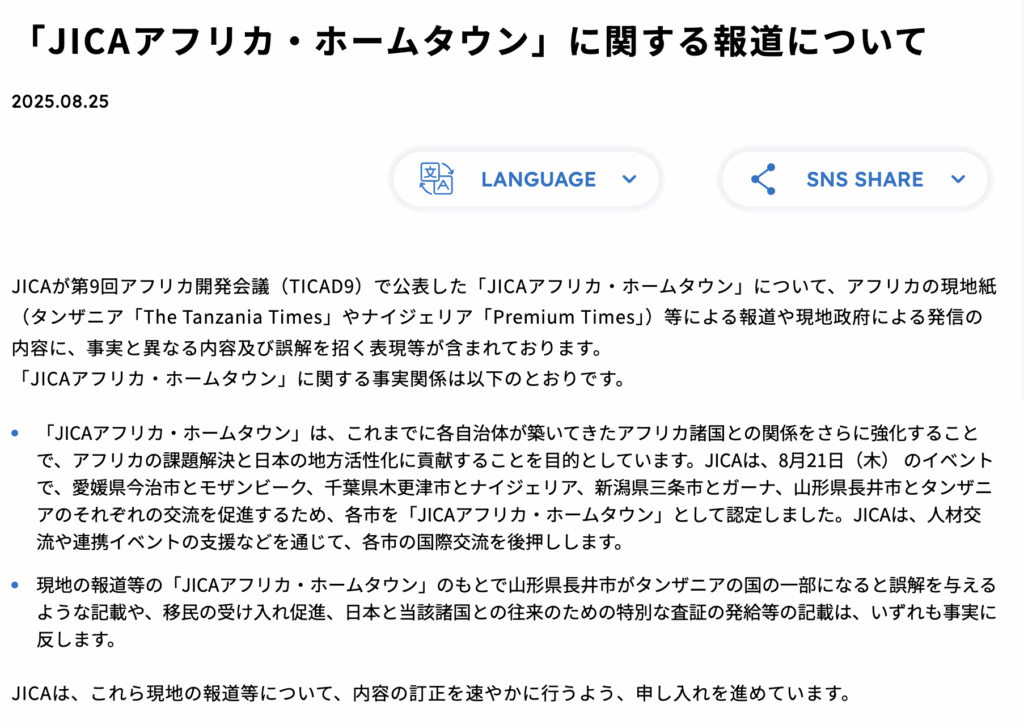Open the SNS SHARE menu

(864, 179)
